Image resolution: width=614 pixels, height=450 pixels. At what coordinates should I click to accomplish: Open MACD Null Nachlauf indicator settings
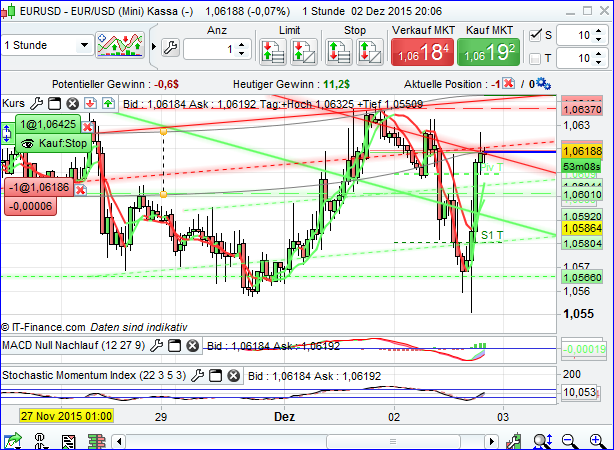157,345
